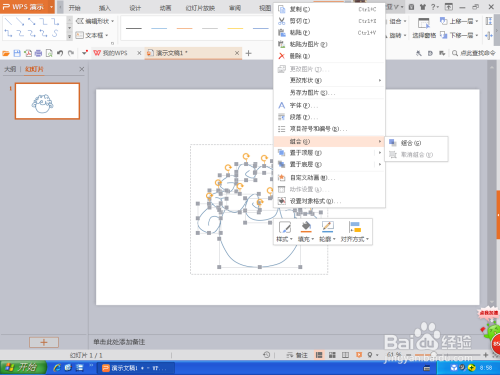Switch to the 动画 ribbon tab

165,8
